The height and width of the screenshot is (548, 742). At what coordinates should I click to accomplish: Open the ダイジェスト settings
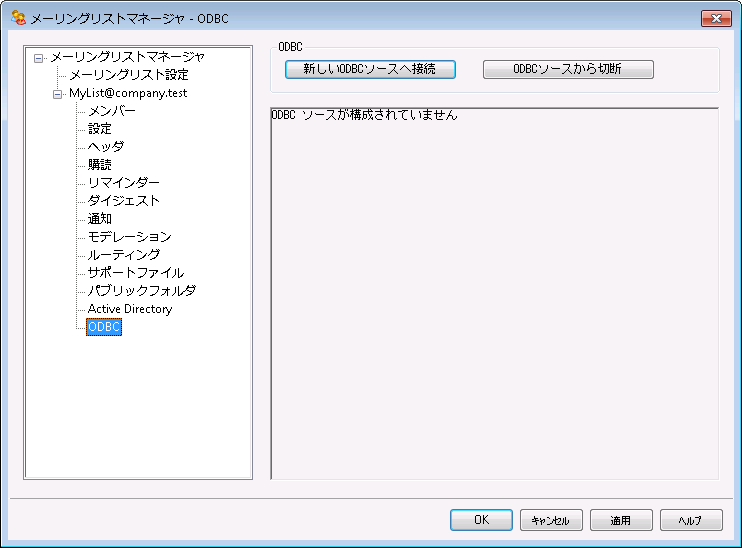coord(123,201)
